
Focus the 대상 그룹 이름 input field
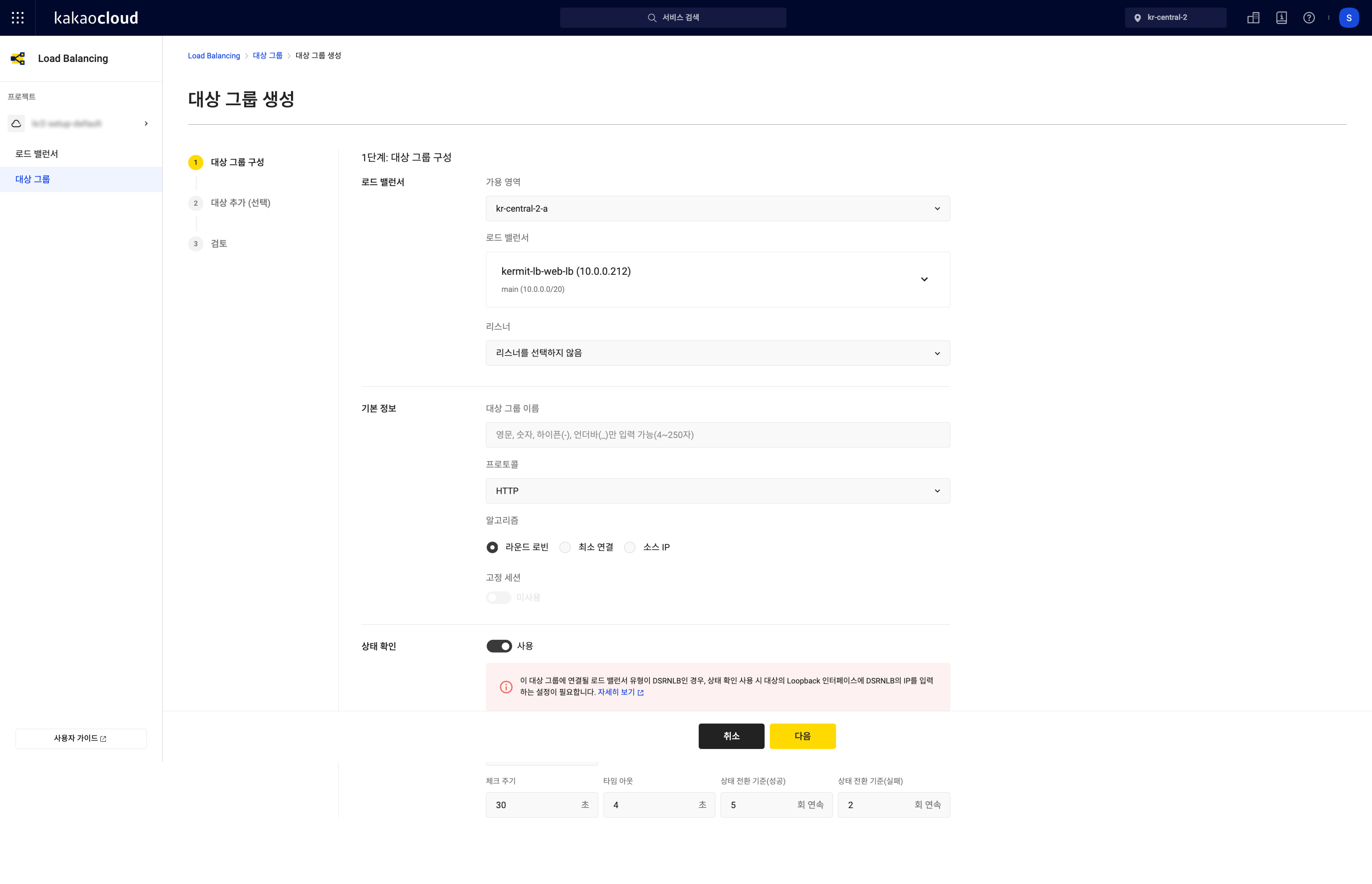click(x=718, y=435)
